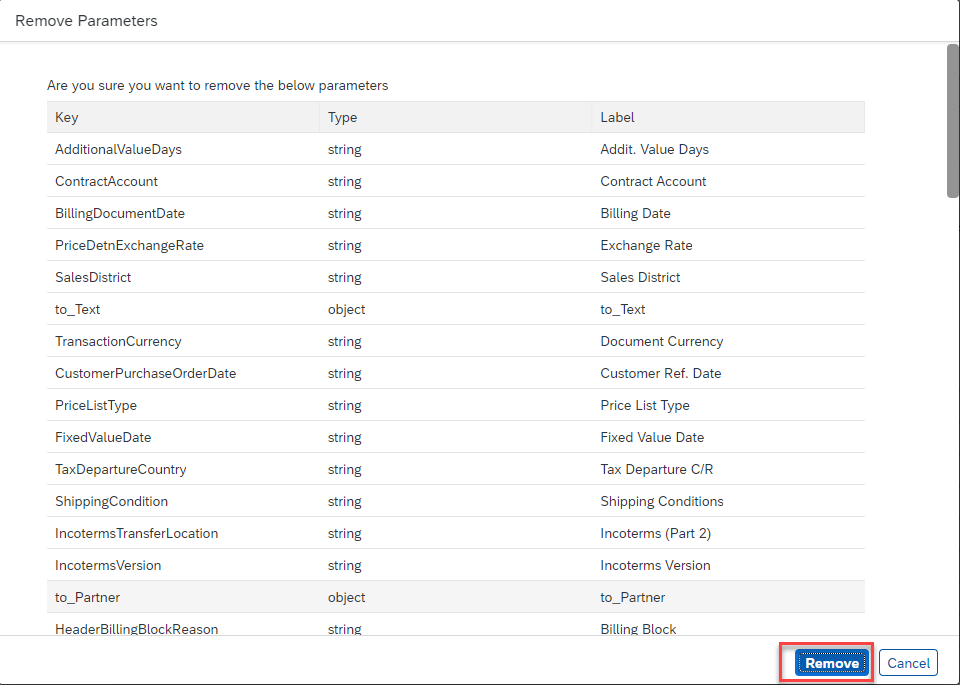This screenshot has height=685, width=960.
Task: Click the Remove button
Action: point(831,663)
